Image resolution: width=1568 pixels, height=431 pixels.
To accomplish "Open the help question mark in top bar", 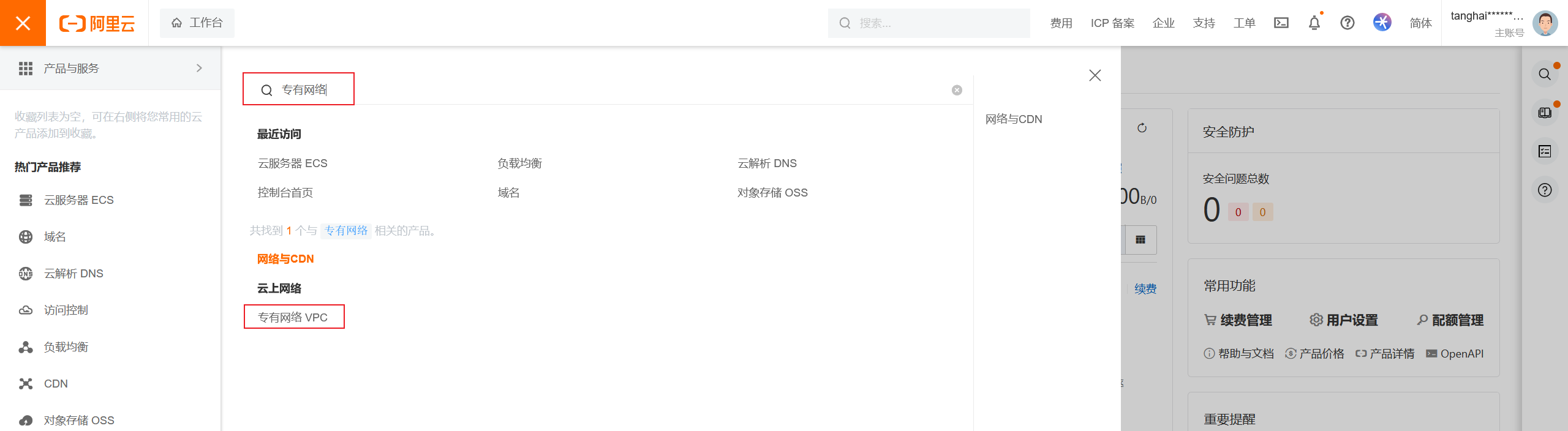I will (1347, 23).
